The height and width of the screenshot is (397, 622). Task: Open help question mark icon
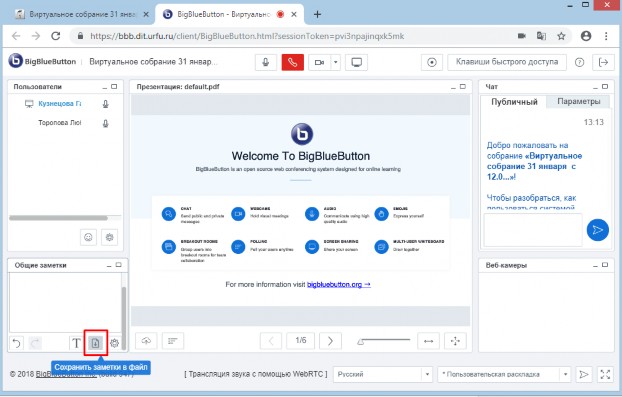(x=580, y=62)
